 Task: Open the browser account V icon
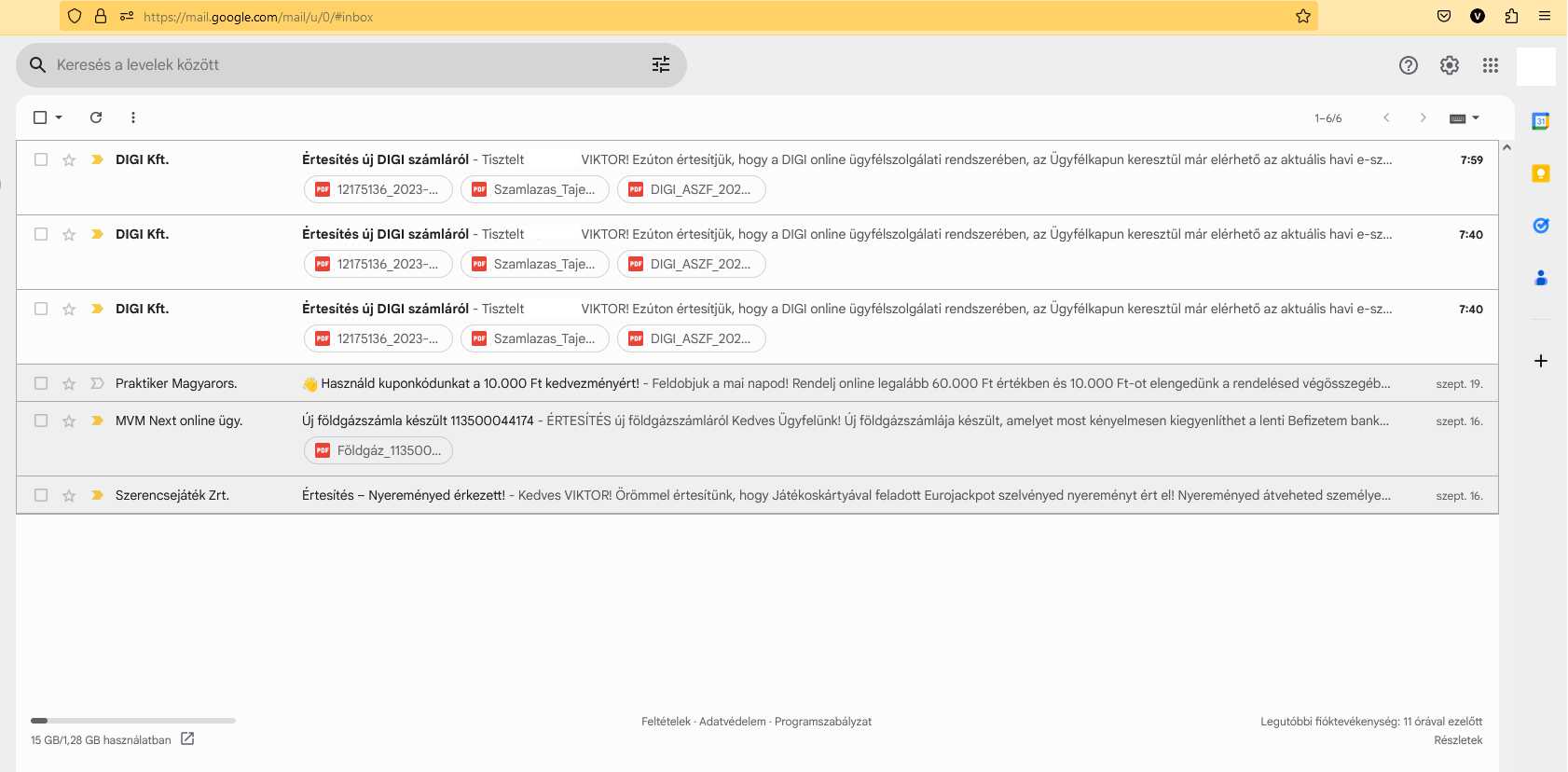[x=1478, y=16]
